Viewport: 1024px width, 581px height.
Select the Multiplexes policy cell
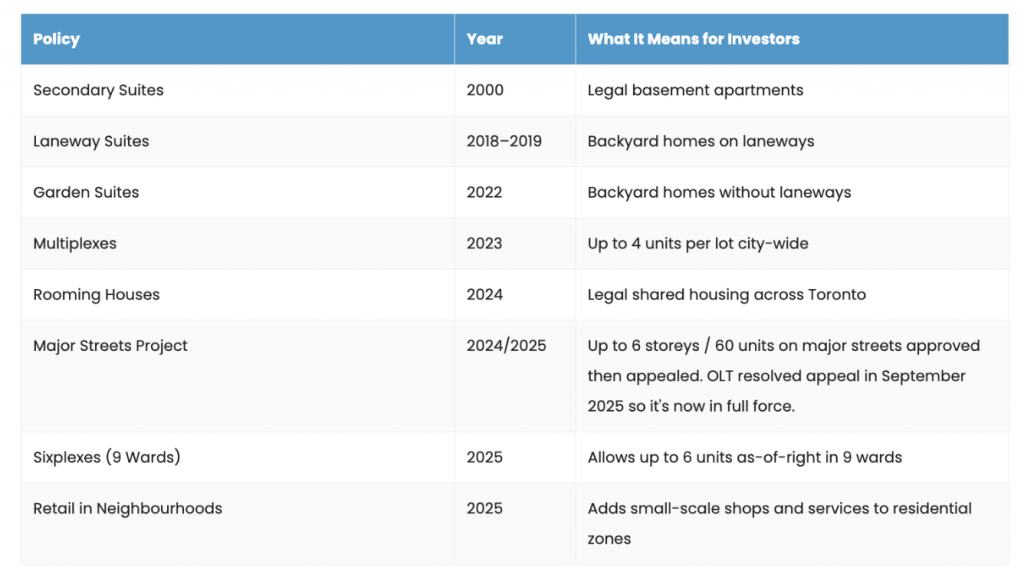point(77,243)
